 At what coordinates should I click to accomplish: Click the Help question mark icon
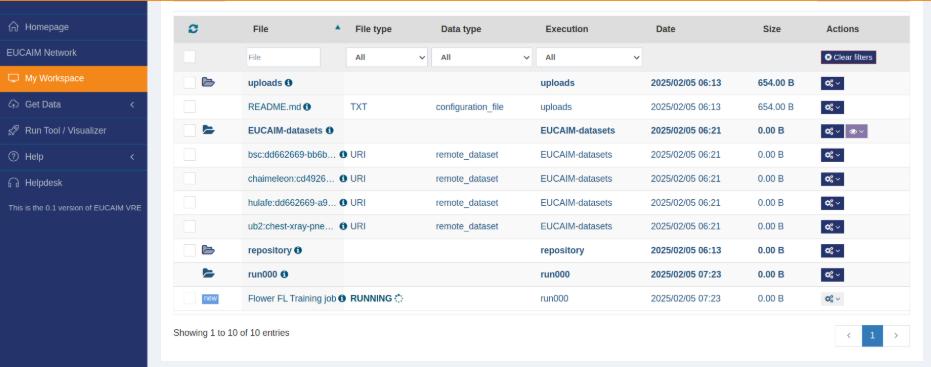tap(14, 157)
